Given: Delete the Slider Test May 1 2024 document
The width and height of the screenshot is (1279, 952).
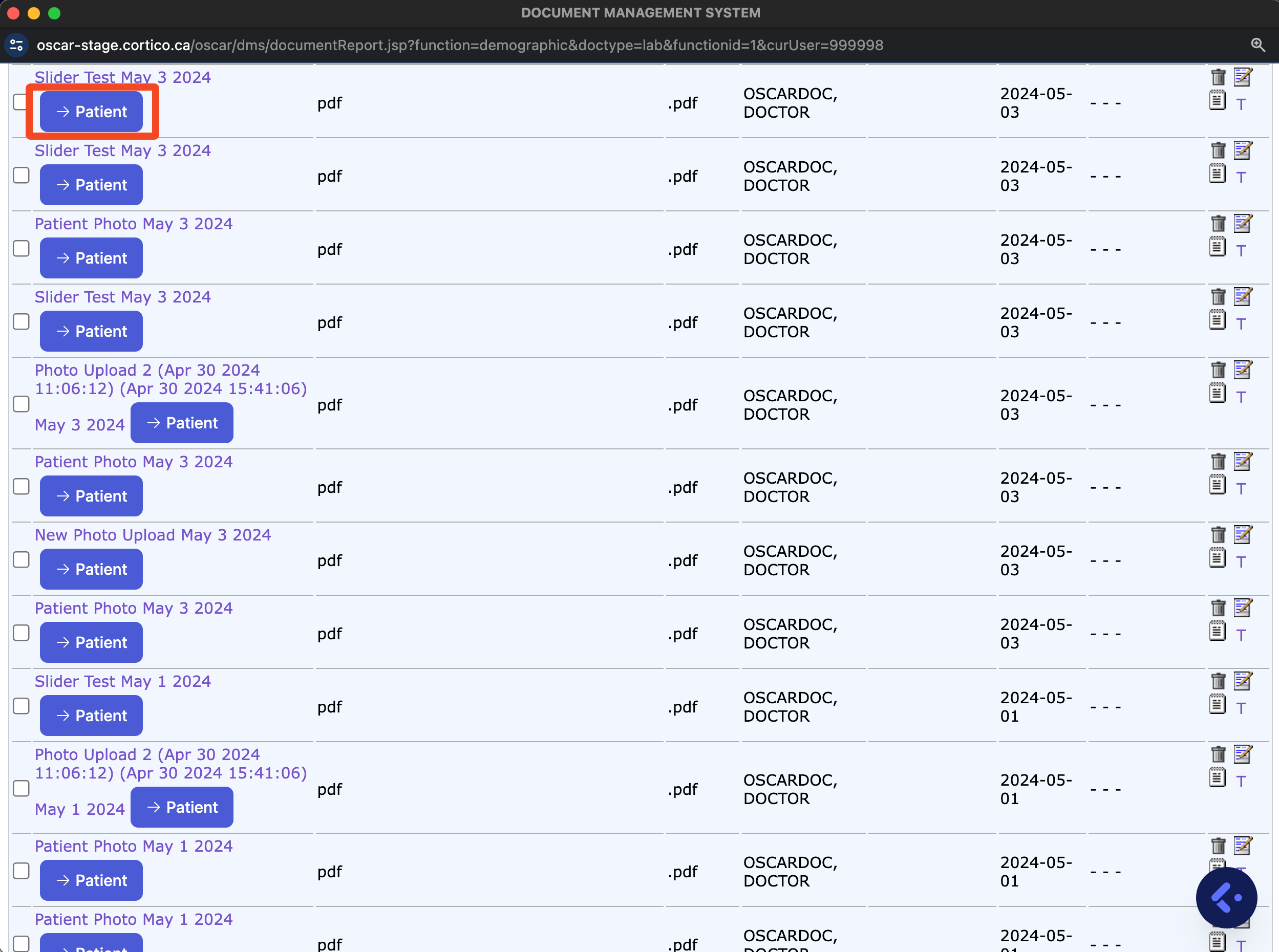Looking at the screenshot, I should coord(1218,681).
